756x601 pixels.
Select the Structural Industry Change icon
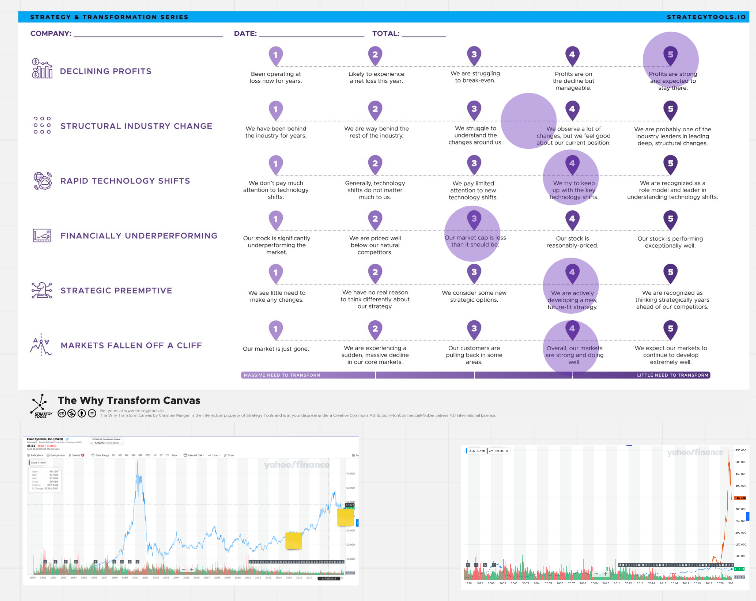(x=42, y=125)
